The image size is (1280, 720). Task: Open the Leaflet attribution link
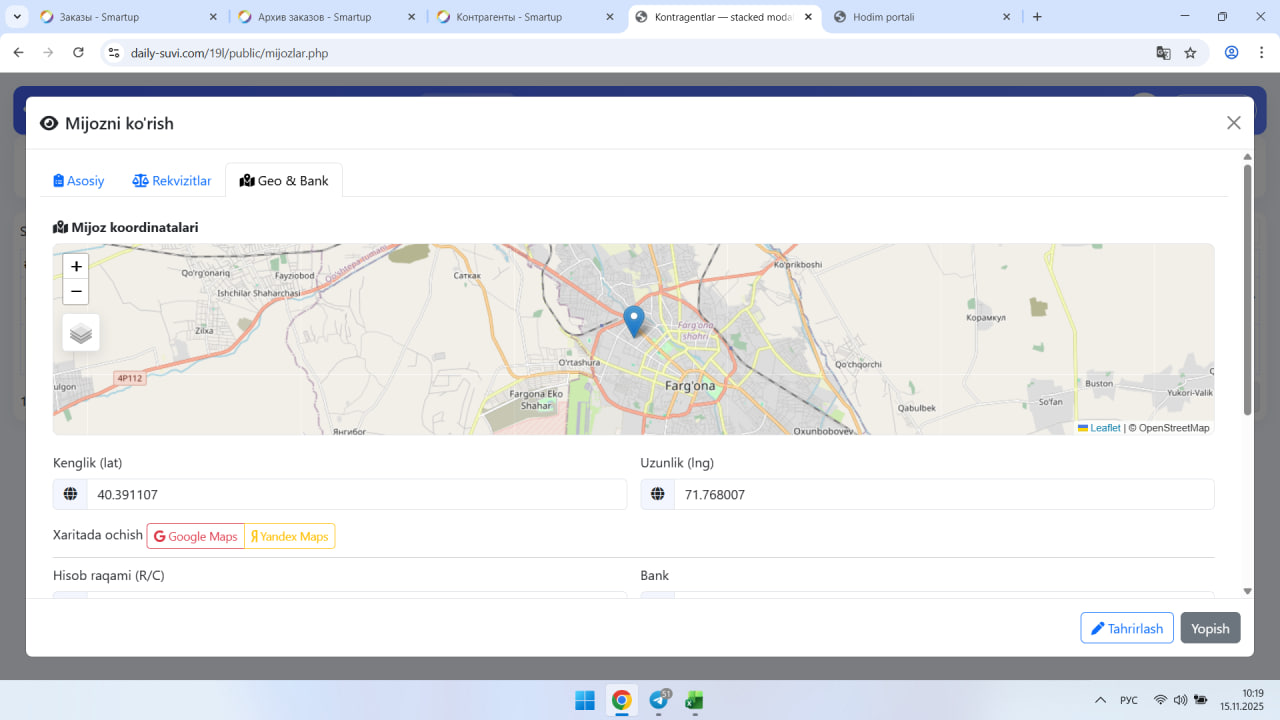tap(1104, 428)
